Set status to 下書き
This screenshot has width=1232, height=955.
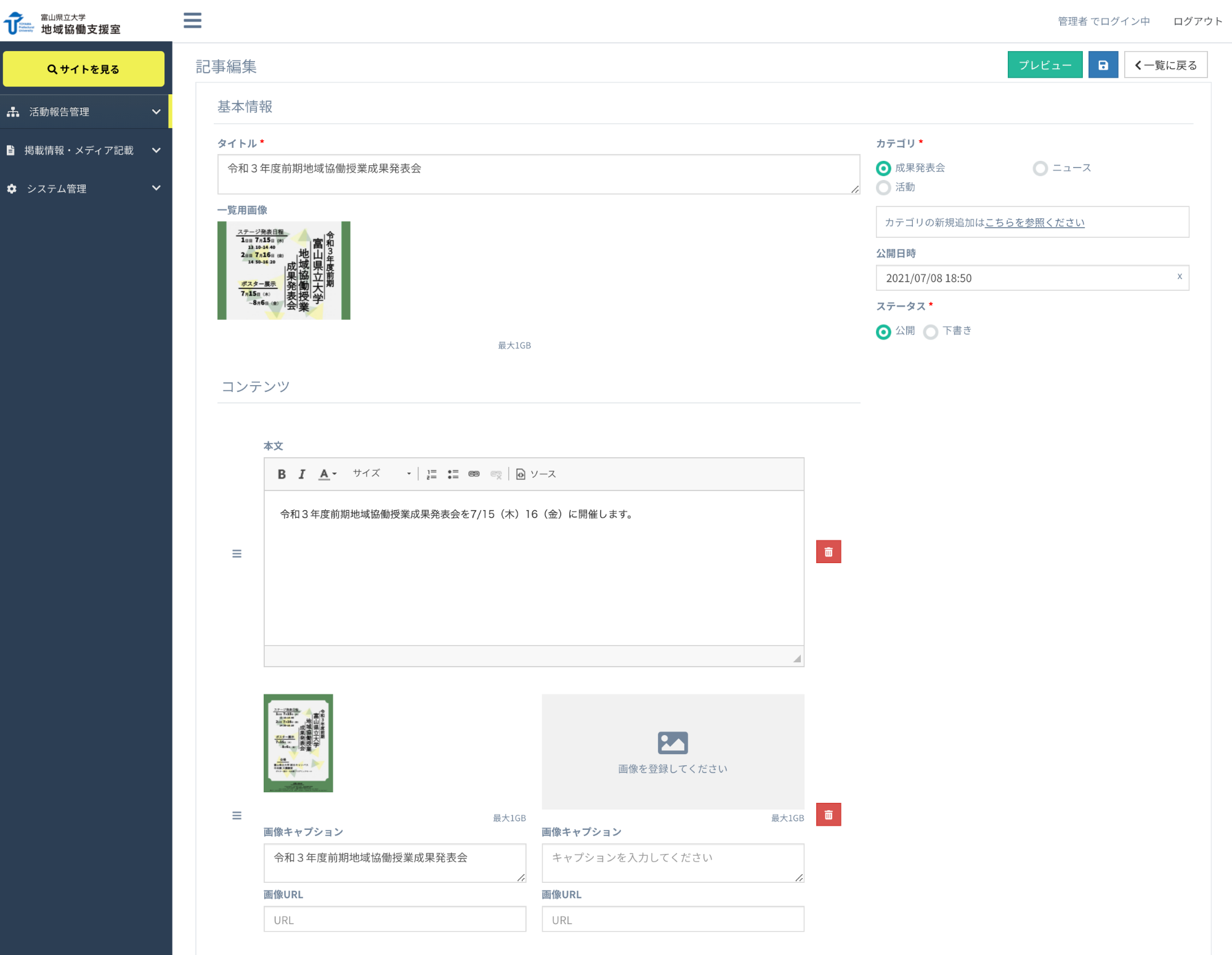click(x=931, y=331)
